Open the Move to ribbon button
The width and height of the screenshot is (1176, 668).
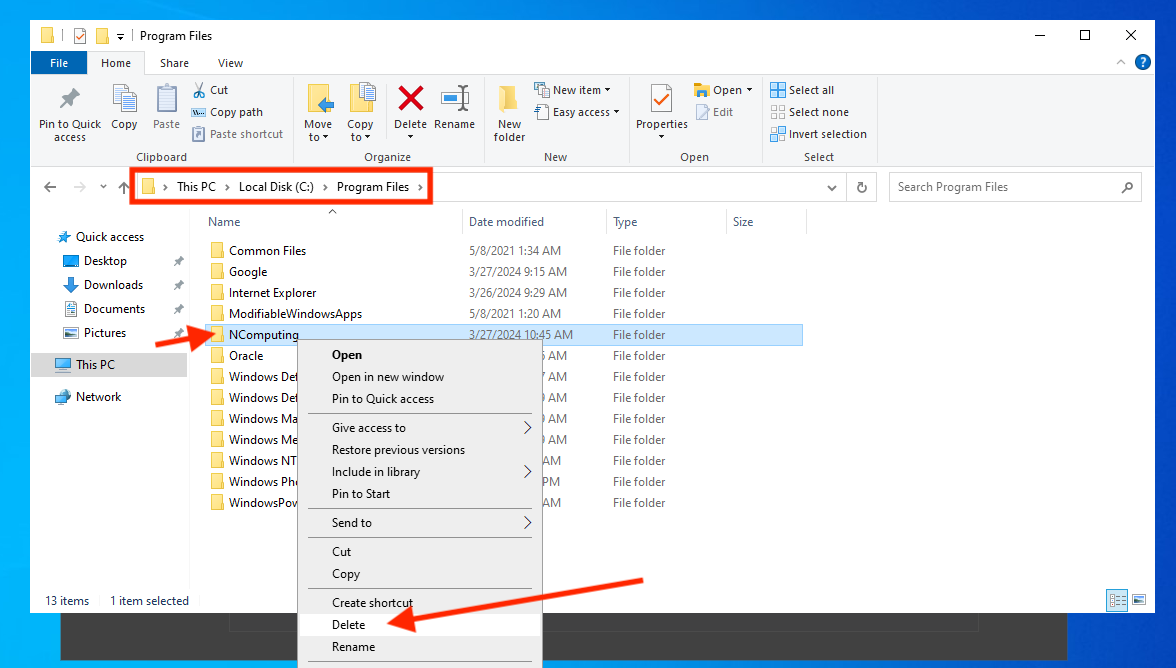318,112
